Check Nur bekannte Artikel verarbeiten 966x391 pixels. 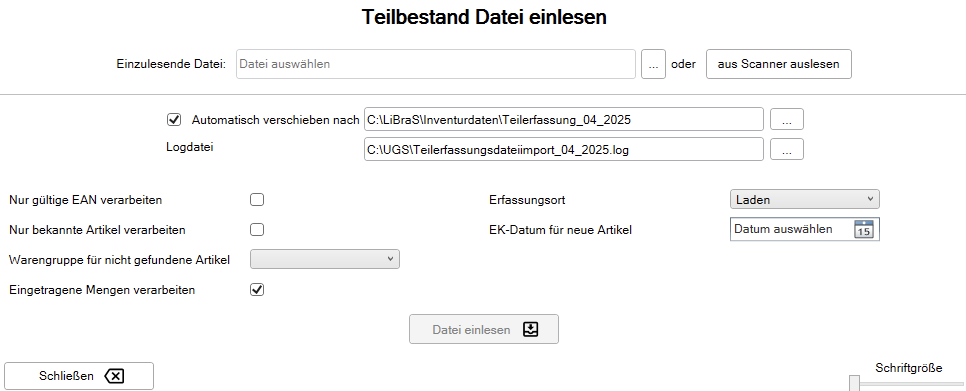coord(257,230)
